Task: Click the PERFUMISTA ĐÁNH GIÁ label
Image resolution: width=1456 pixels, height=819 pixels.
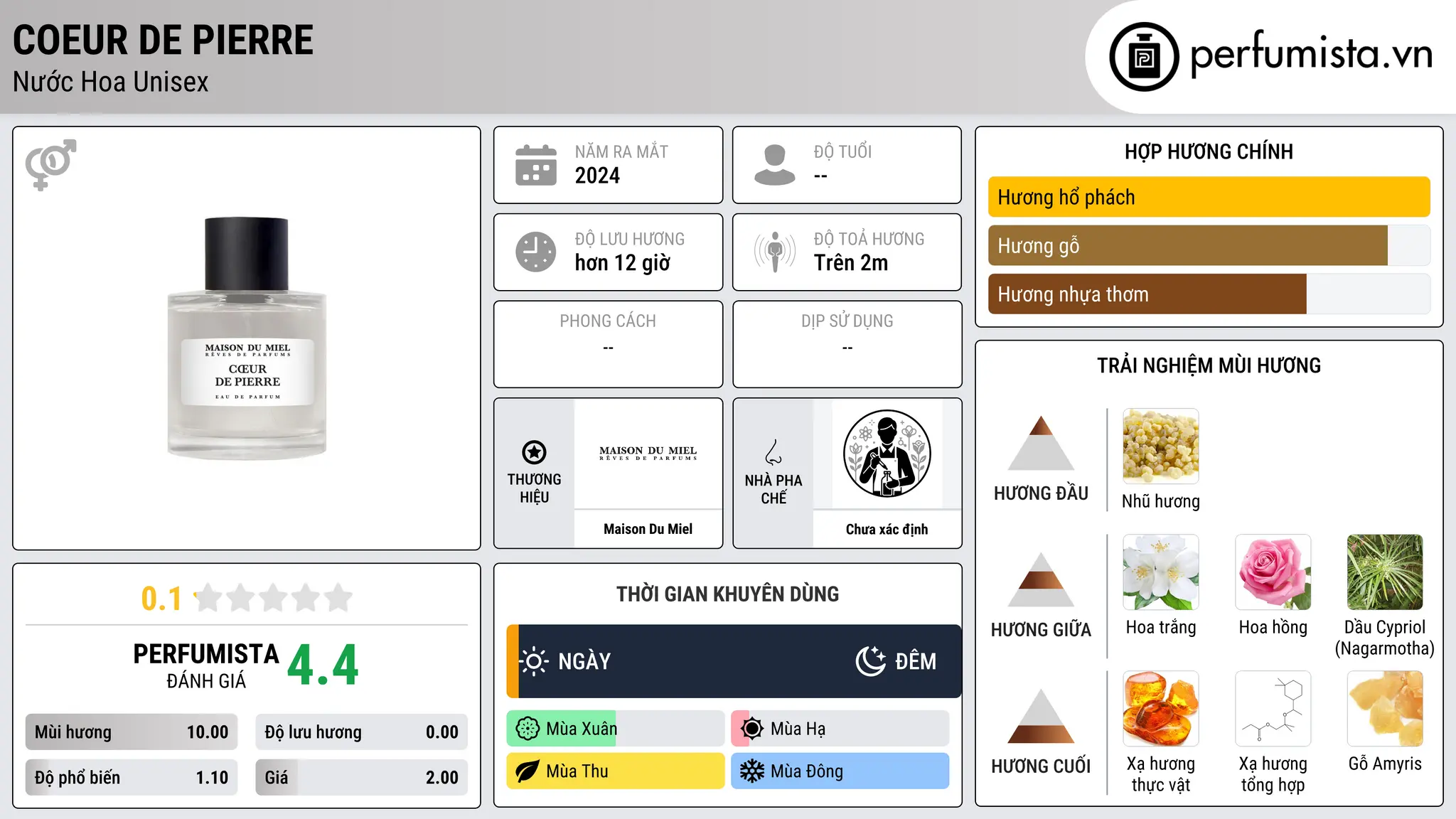Action: tap(206, 665)
